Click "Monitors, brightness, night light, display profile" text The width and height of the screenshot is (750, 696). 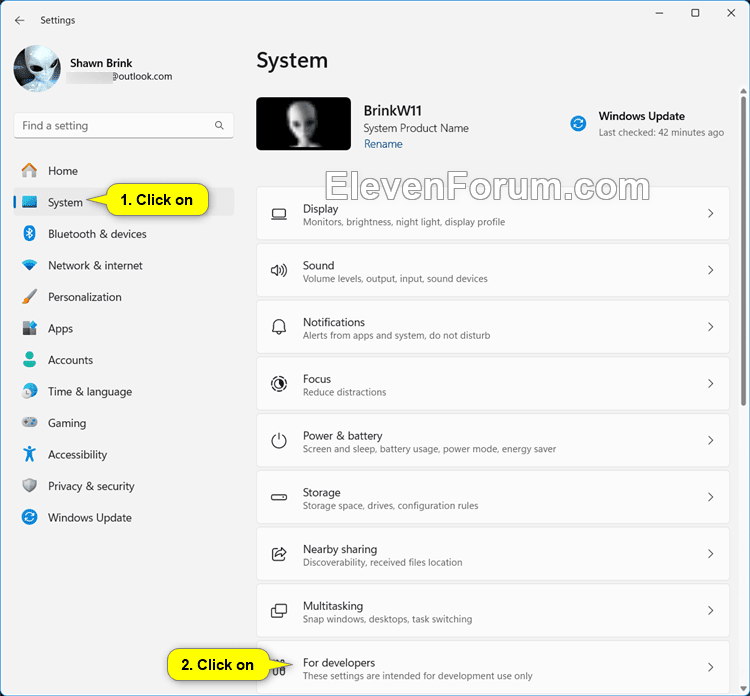404,222
